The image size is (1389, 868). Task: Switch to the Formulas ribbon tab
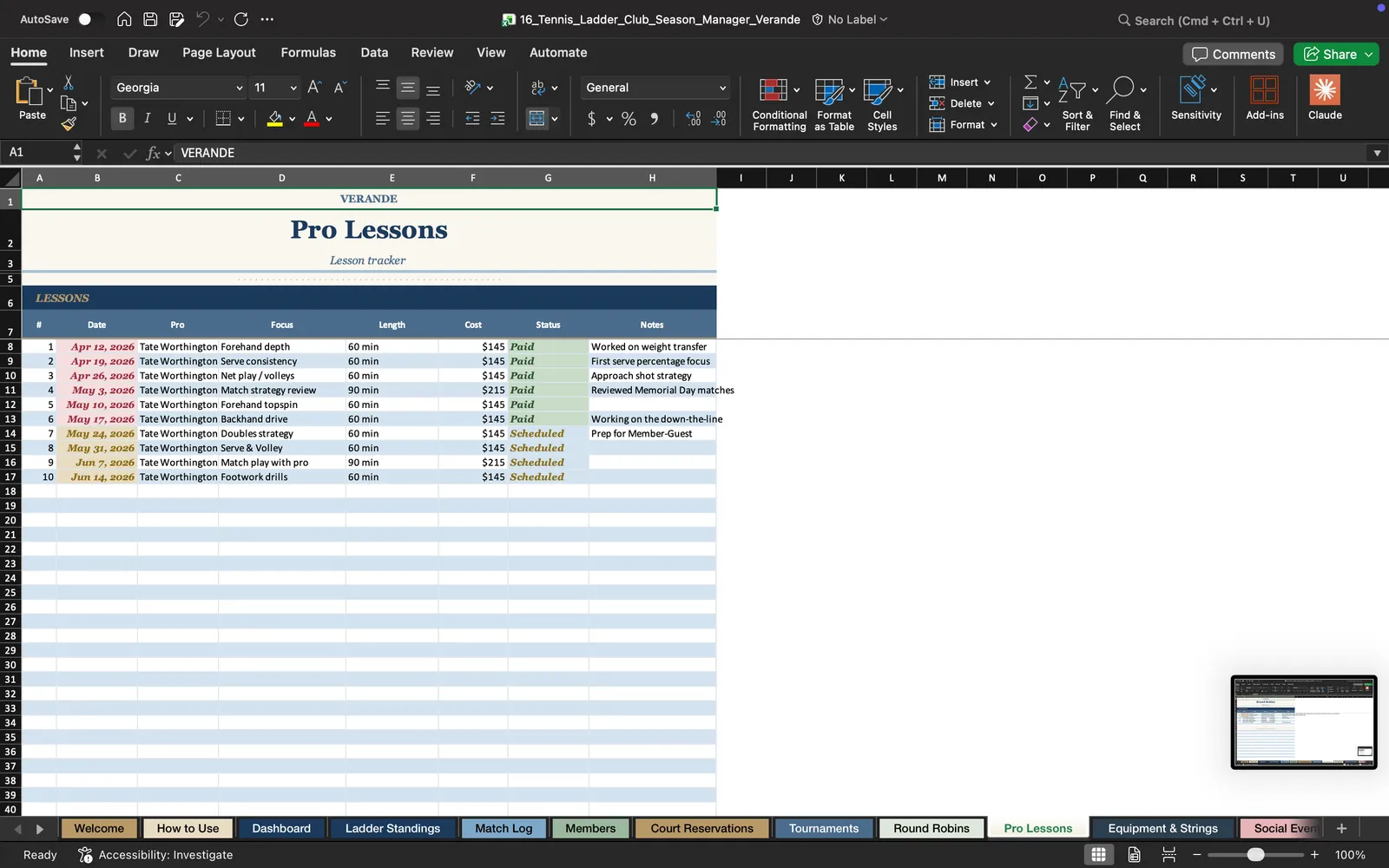click(308, 53)
